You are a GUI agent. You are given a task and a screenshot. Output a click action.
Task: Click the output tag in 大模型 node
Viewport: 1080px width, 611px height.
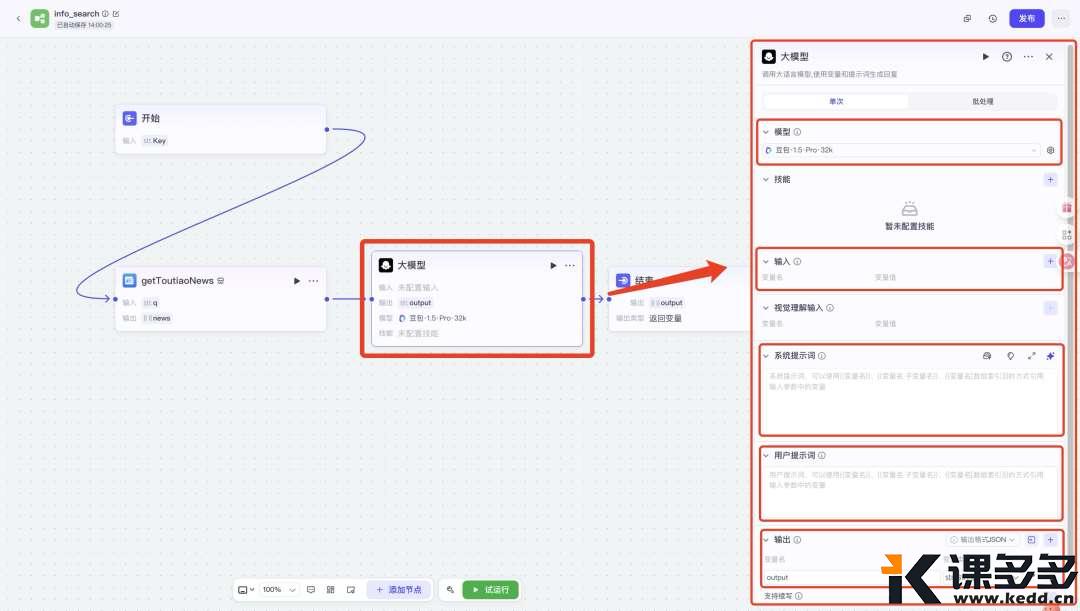(x=415, y=302)
